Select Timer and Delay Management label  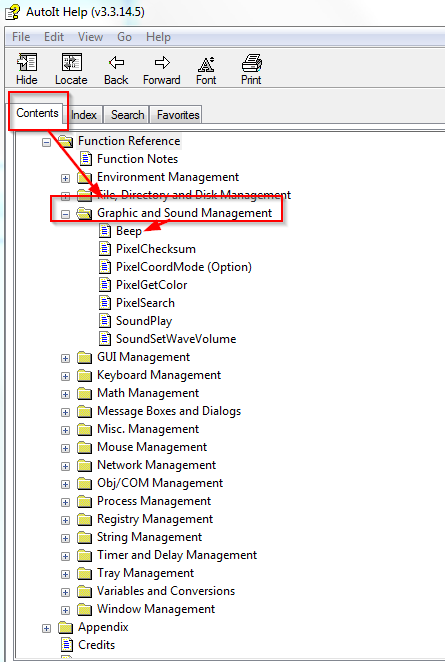pos(177,555)
